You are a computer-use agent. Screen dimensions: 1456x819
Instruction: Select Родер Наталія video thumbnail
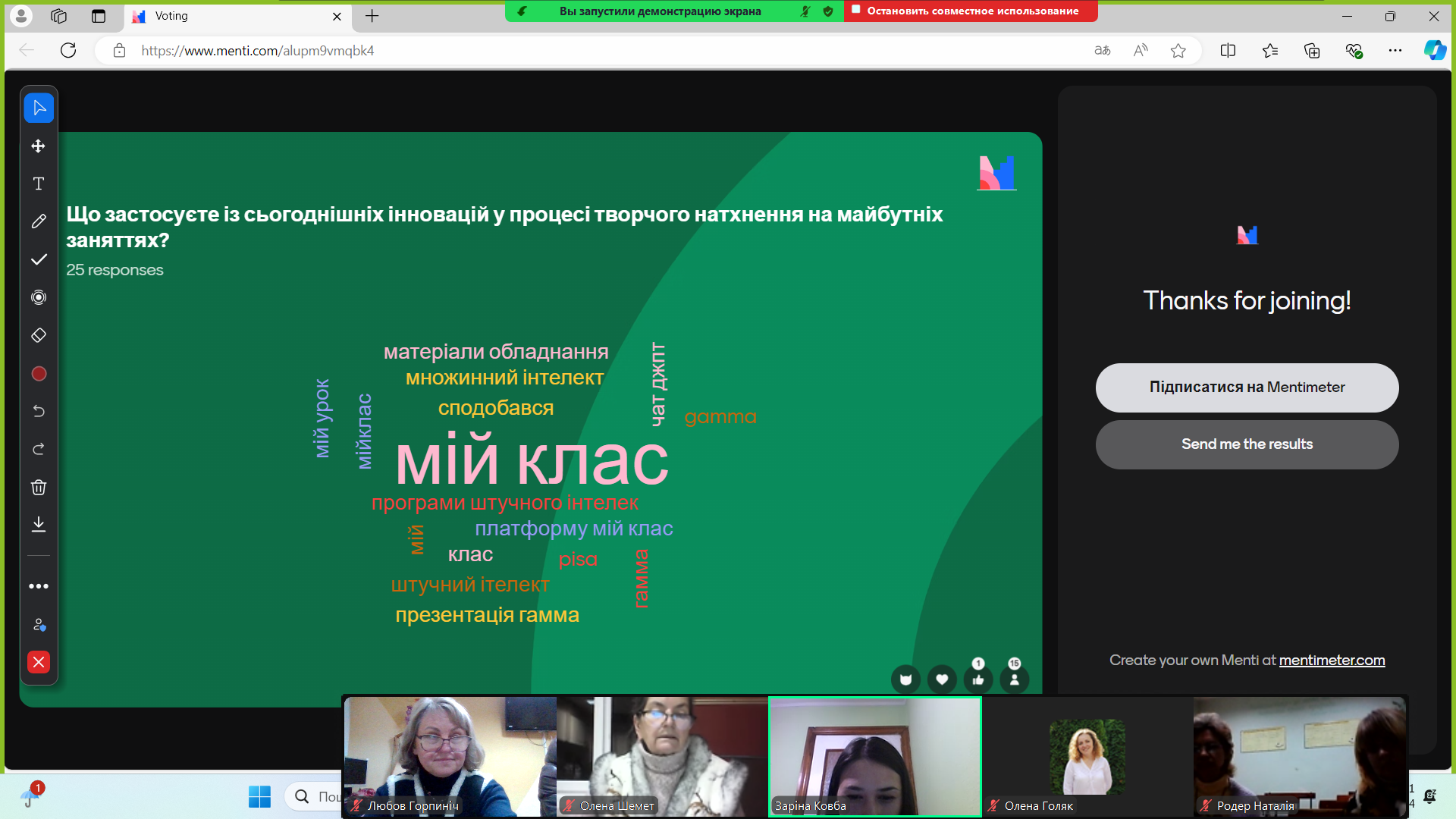click(1300, 756)
